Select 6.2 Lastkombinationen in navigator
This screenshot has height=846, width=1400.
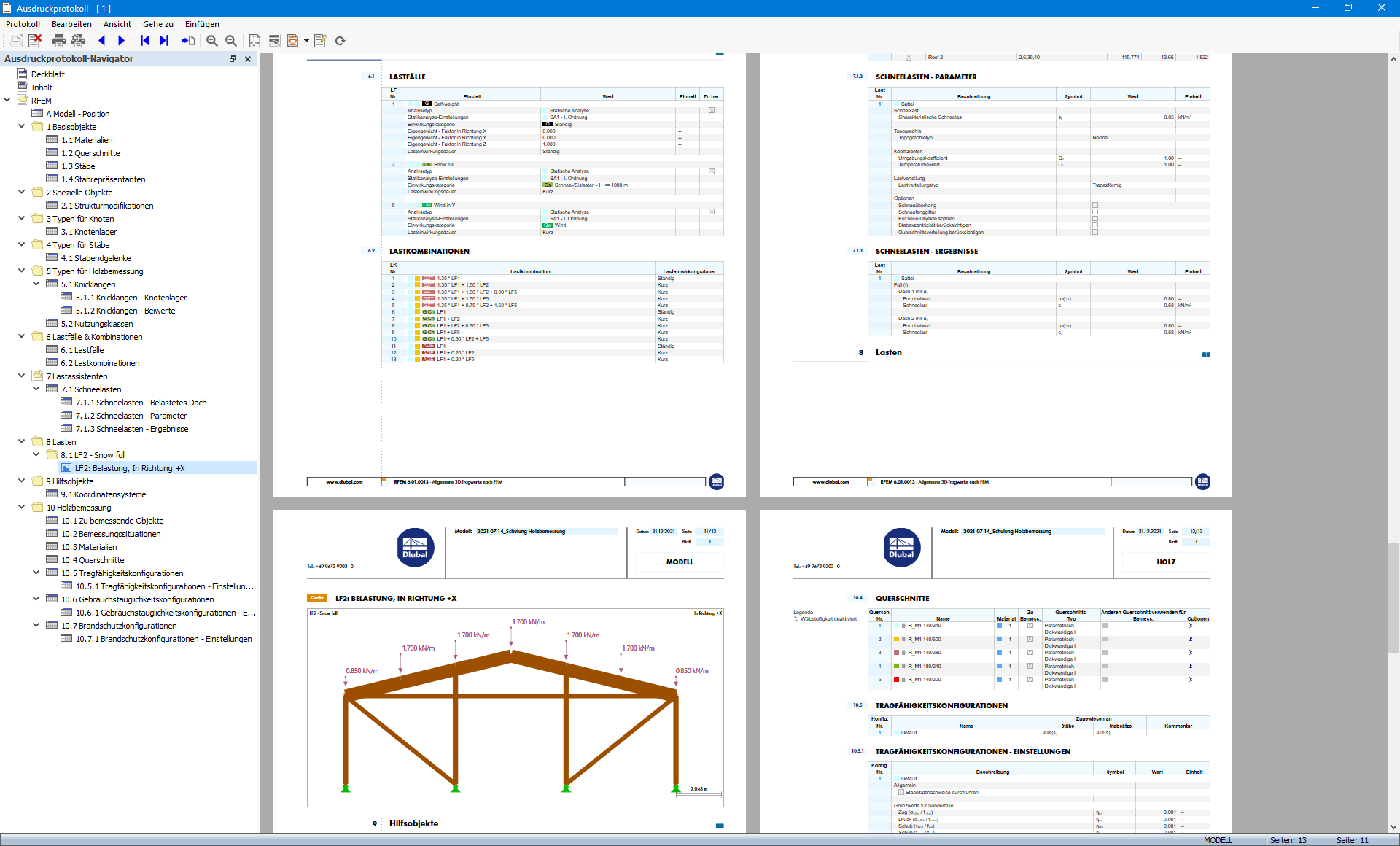[100, 363]
